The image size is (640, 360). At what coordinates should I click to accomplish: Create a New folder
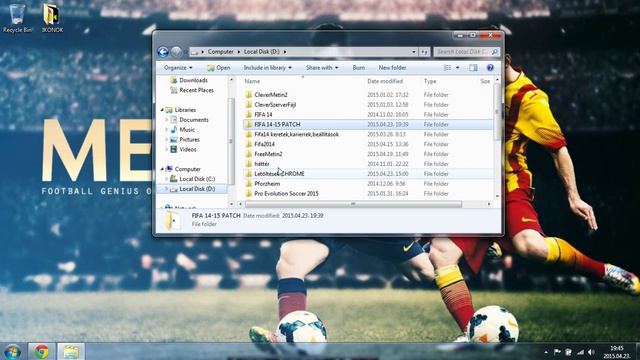click(x=392, y=68)
